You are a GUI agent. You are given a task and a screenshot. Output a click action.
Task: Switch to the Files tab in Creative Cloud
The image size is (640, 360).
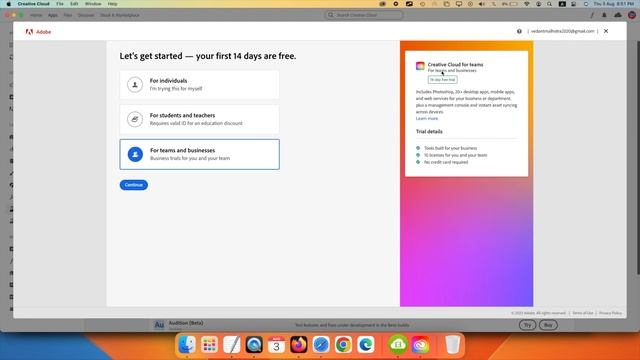[x=68, y=15]
